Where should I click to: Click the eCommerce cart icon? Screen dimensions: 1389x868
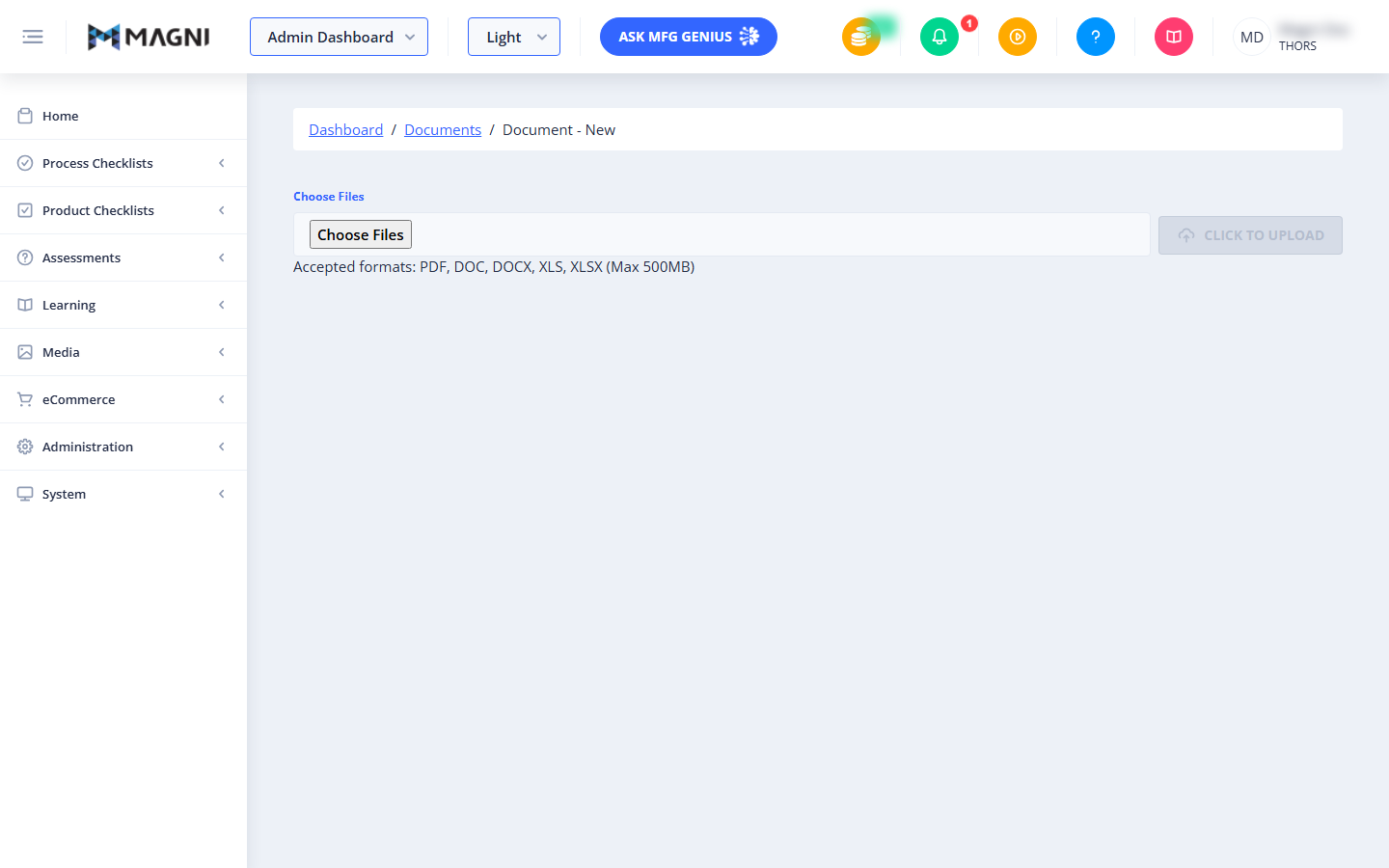coord(25,399)
